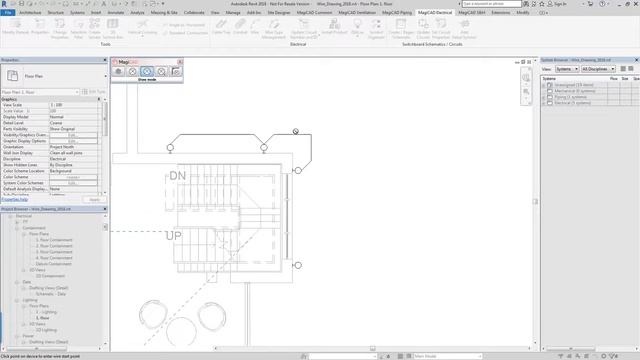
Task: Switch to the MagiCAD Piping tab
Action: coord(397,13)
